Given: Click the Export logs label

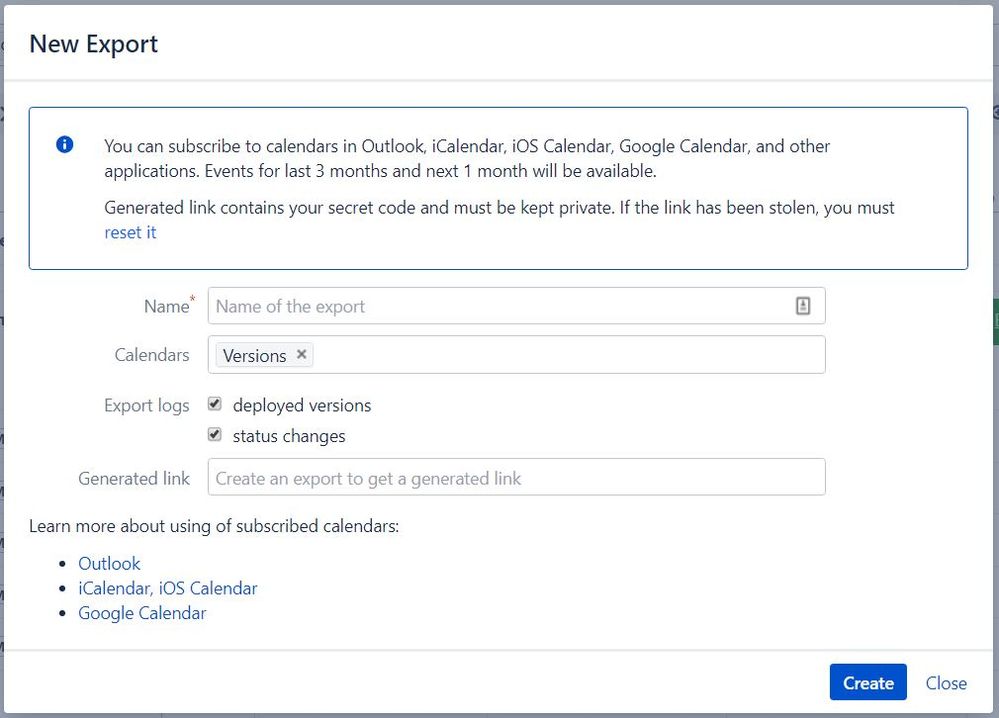Looking at the screenshot, I should [146, 405].
